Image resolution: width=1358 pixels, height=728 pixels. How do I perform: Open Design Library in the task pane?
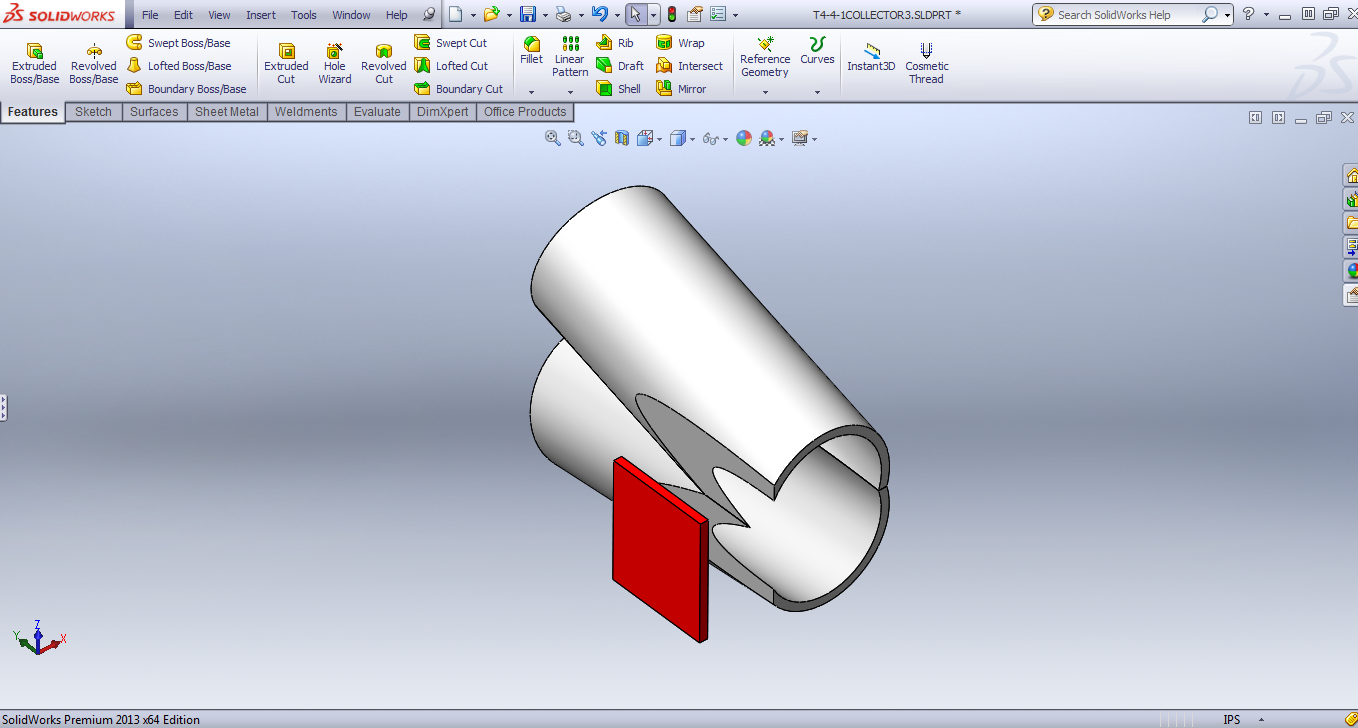[1350, 199]
